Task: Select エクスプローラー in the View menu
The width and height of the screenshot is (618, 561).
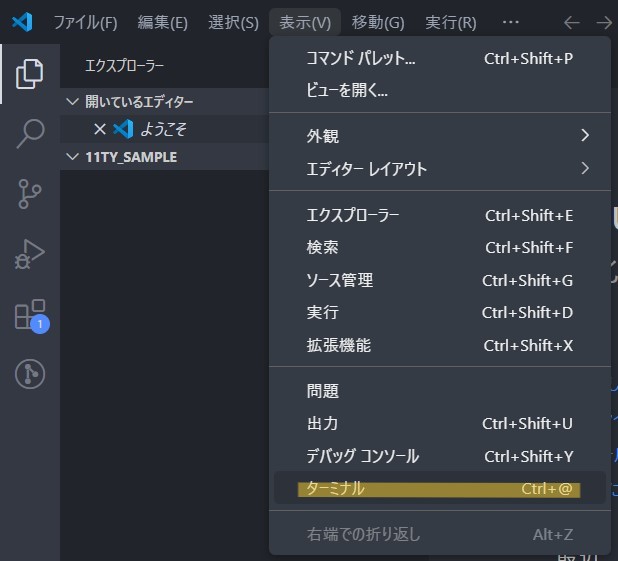Action: tap(440, 215)
